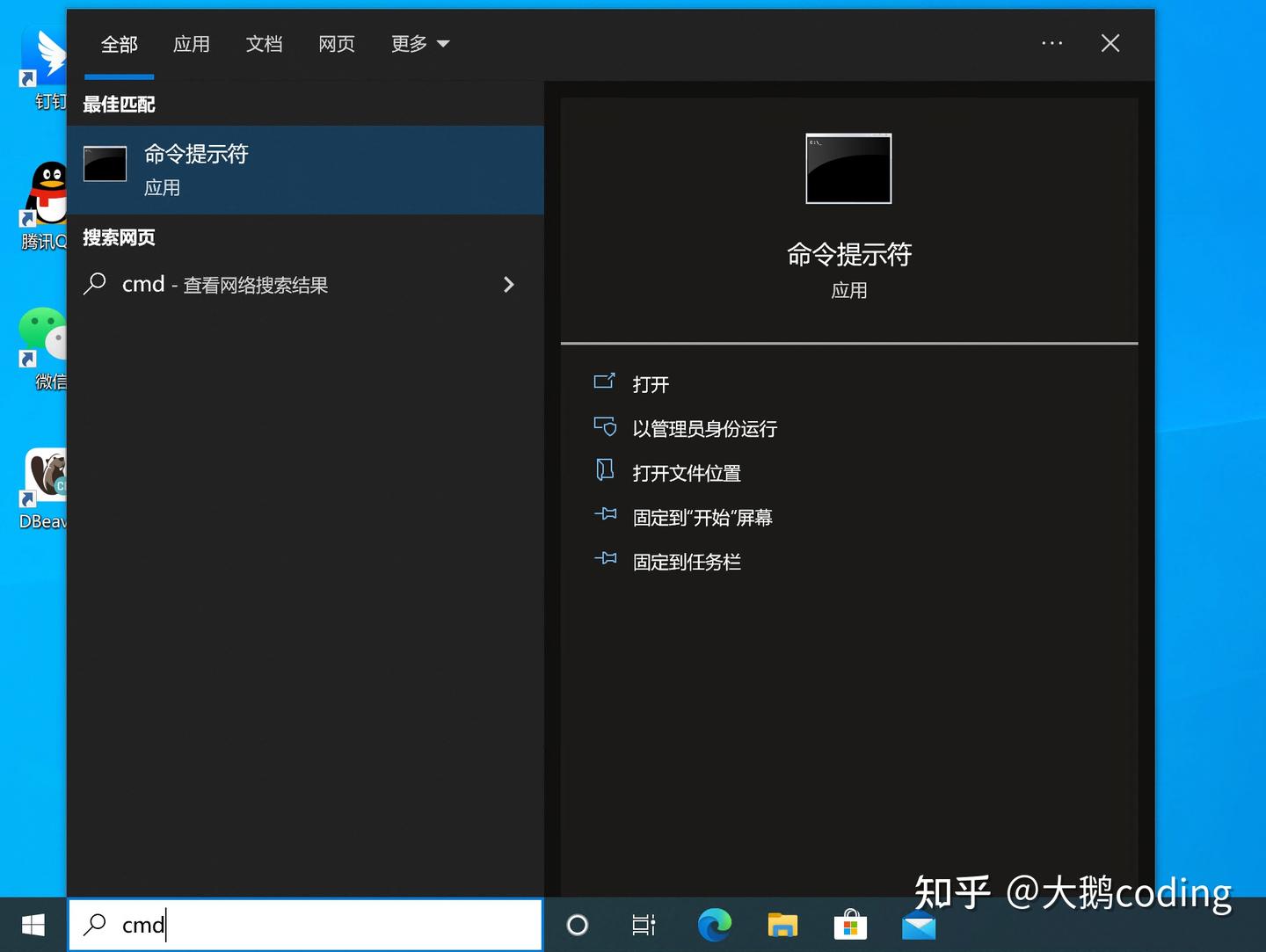Open File Explorer from the taskbar
The image size is (1266, 952).
pyautogui.click(x=782, y=925)
